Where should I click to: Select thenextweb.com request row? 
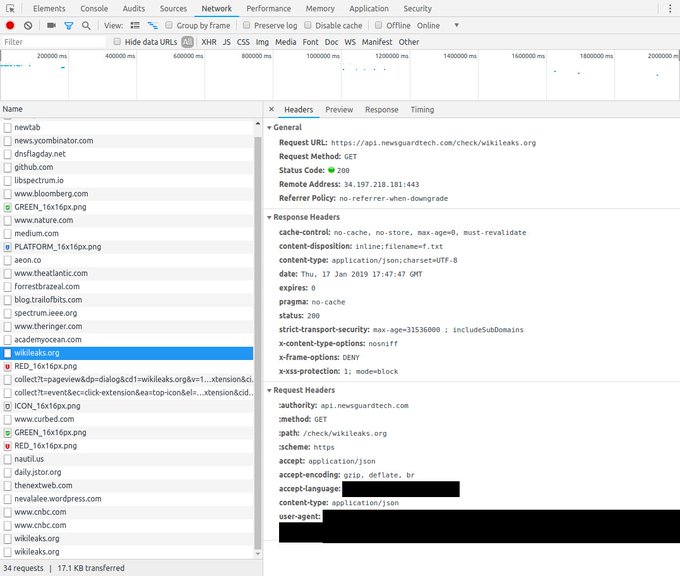click(x=127, y=485)
